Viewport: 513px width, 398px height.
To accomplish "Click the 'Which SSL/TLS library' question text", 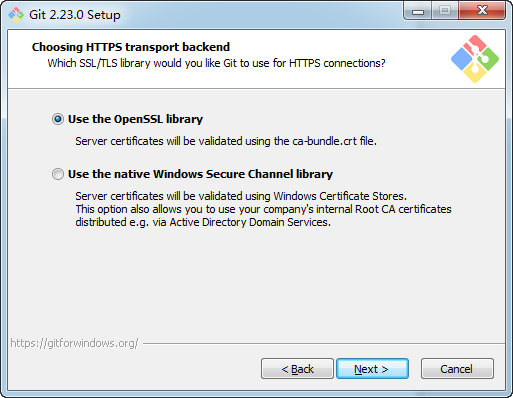I will [x=216, y=63].
